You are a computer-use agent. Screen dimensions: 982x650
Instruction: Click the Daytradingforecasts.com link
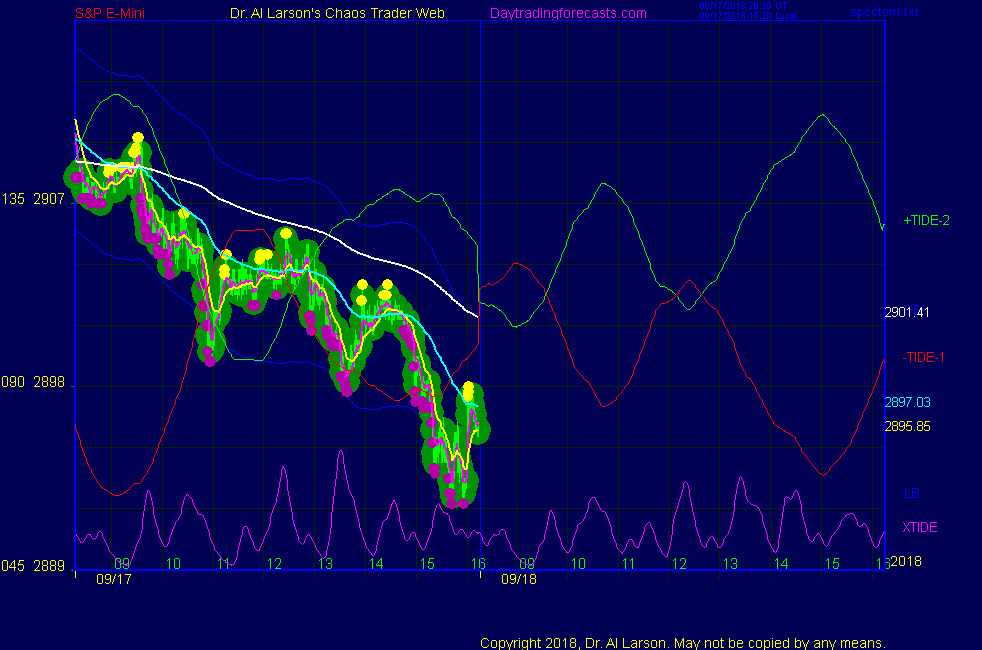click(x=567, y=13)
